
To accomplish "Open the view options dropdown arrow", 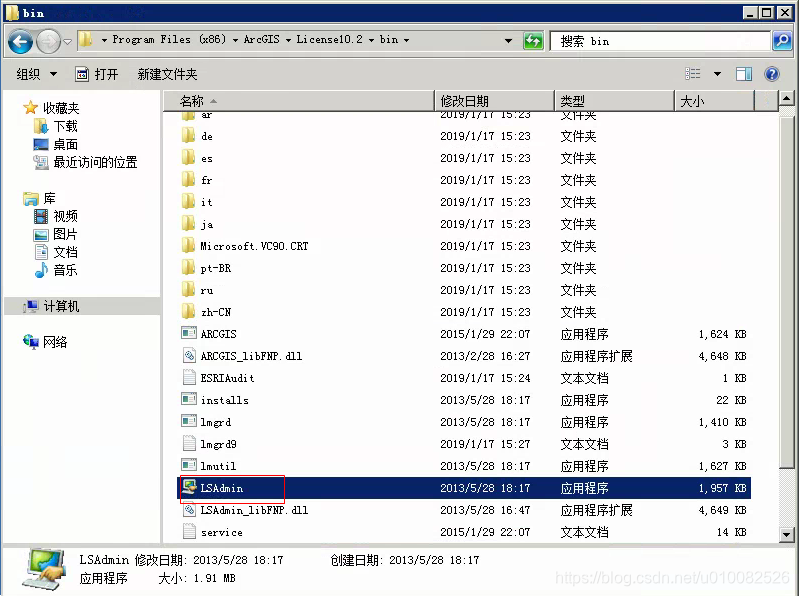I will point(717,74).
